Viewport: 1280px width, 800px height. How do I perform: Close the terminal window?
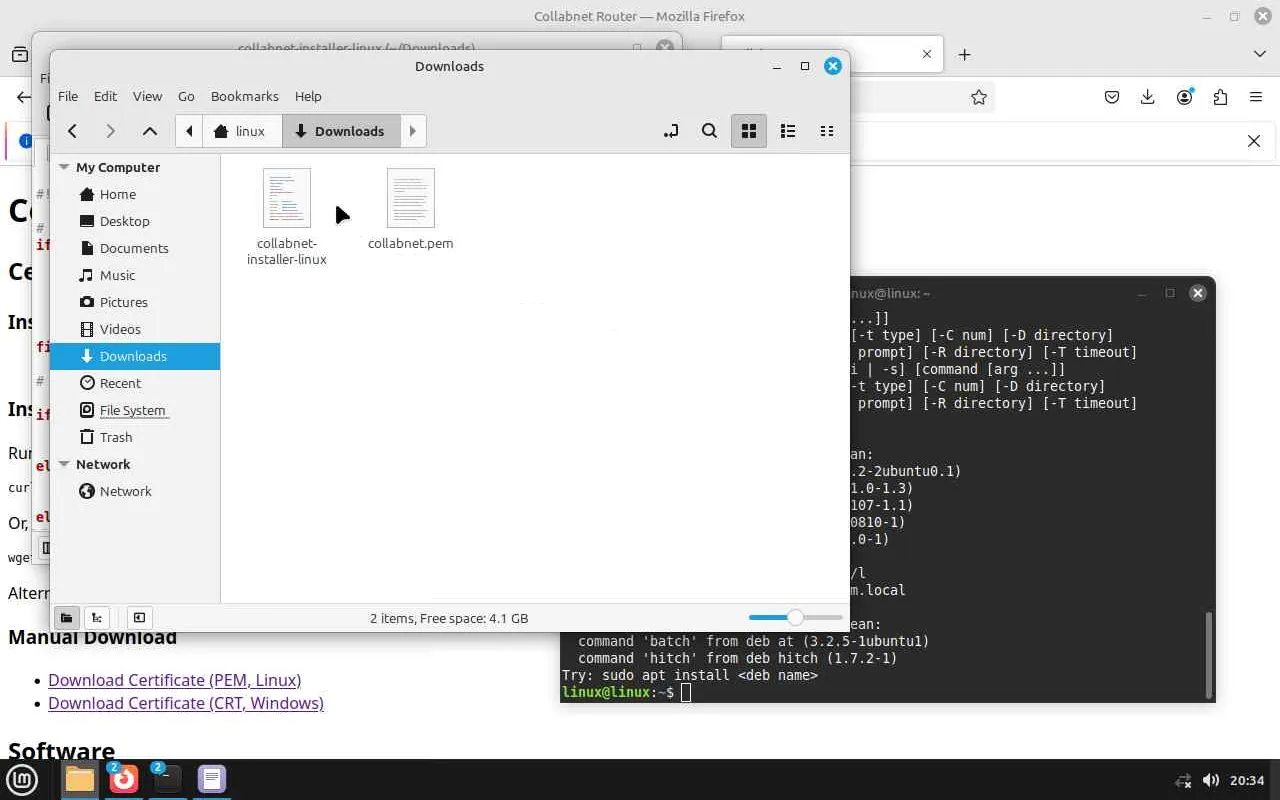point(1198,293)
